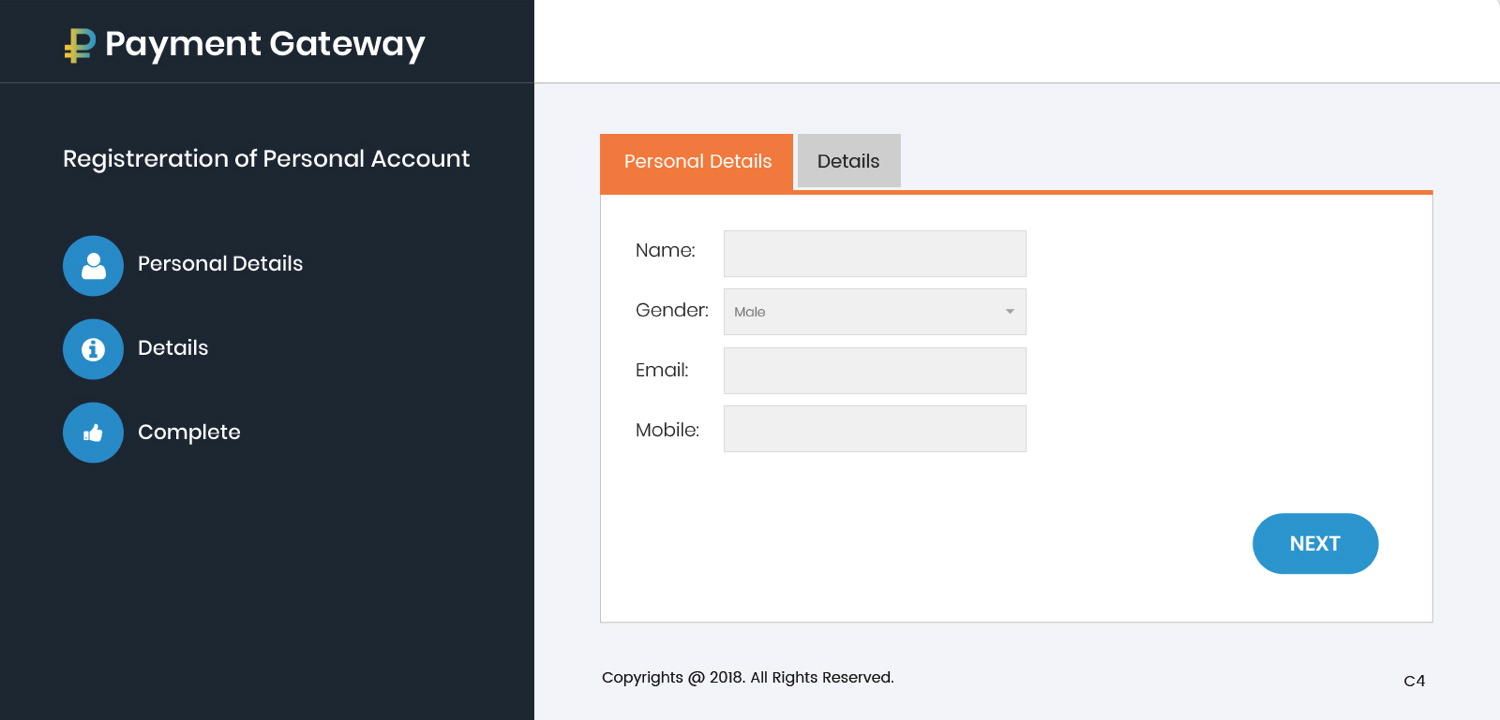The image size is (1500, 720).
Task: Click the Registration of Personal Account heading
Action: tap(266, 159)
